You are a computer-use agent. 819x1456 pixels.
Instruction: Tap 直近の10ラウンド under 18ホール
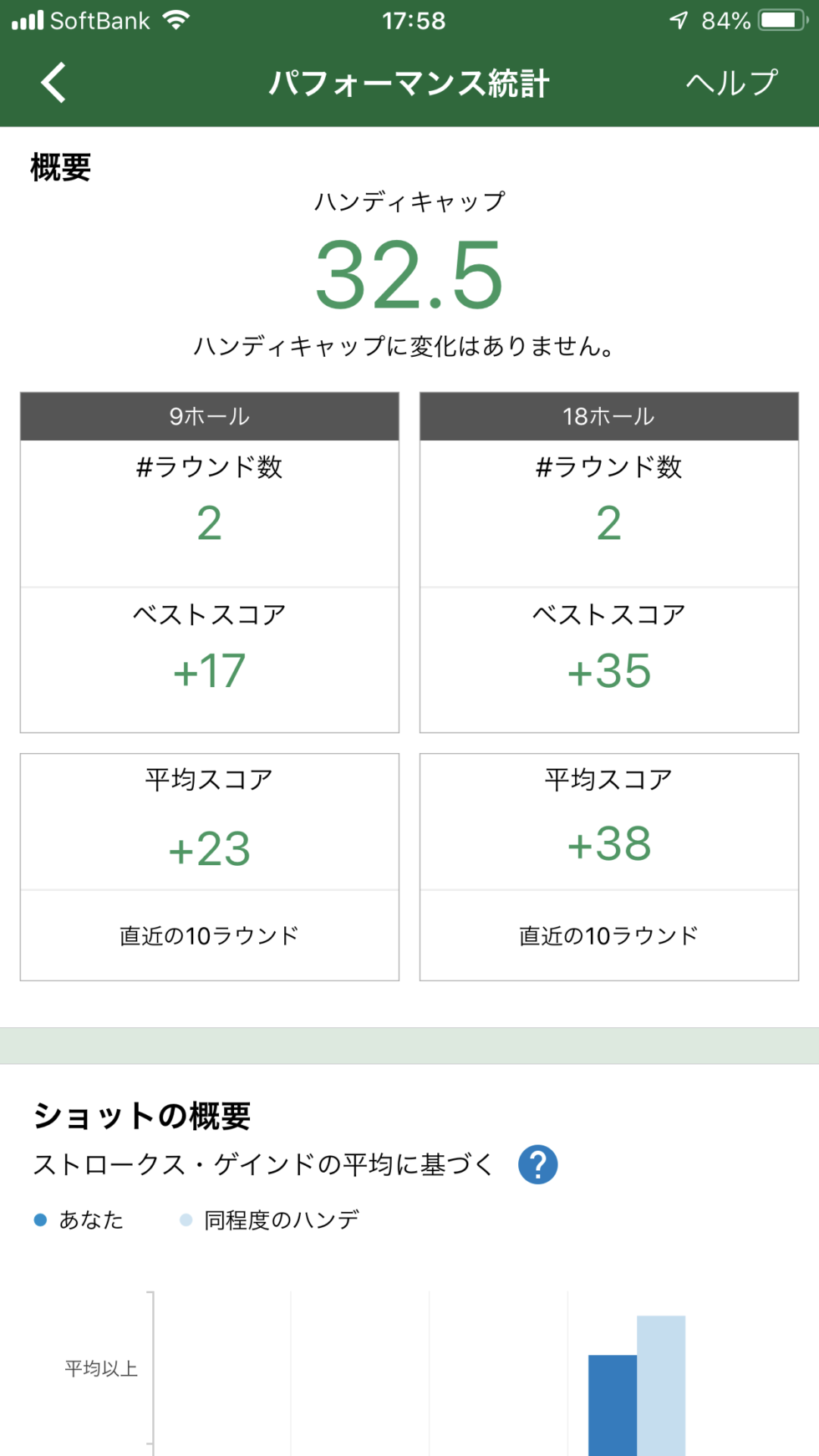pyautogui.click(x=609, y=935)
